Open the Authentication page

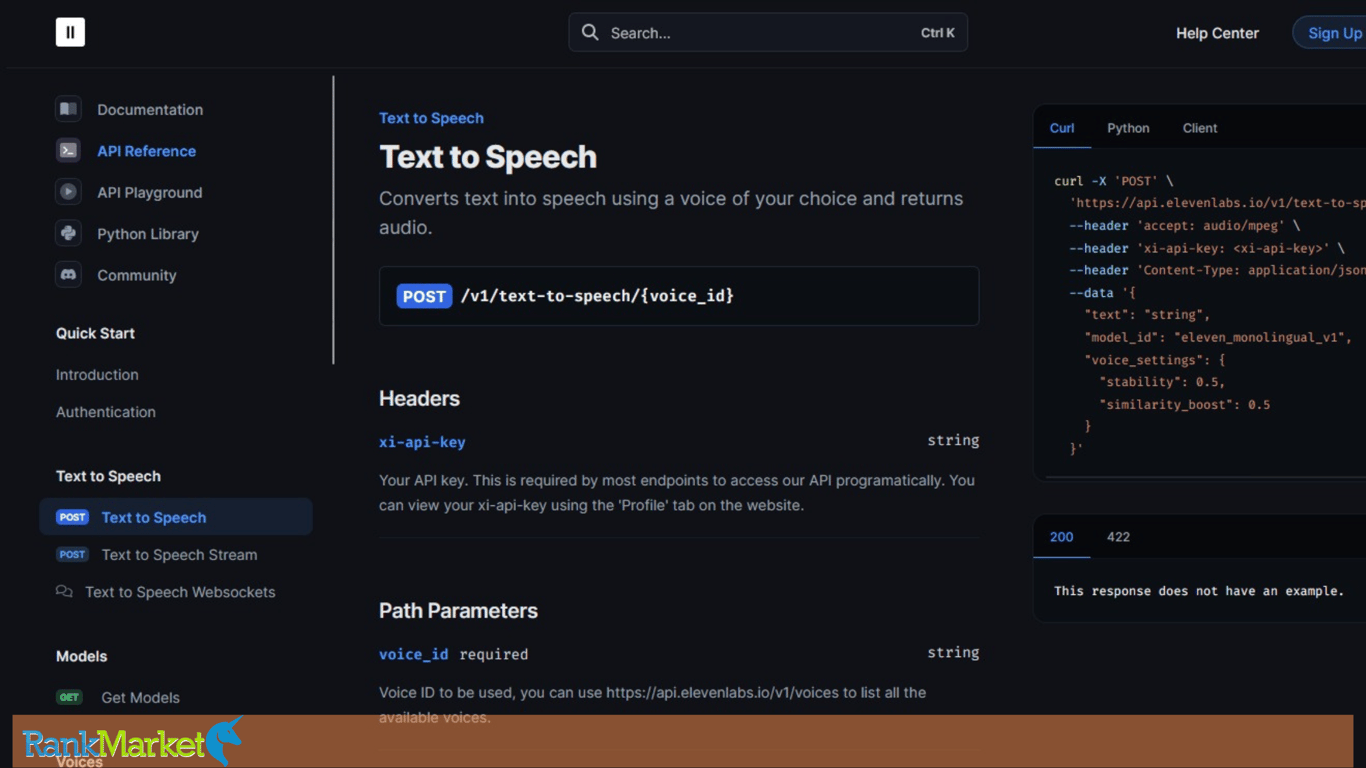[x=106, y=412]
